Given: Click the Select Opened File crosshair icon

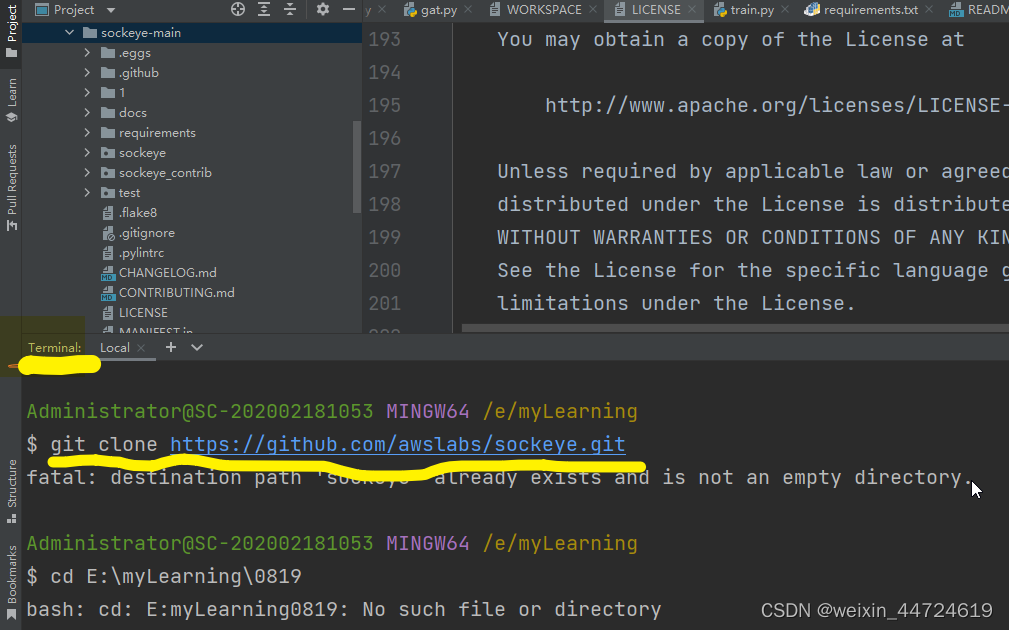Looking at the screenshot, I should [x=236, y=10].
